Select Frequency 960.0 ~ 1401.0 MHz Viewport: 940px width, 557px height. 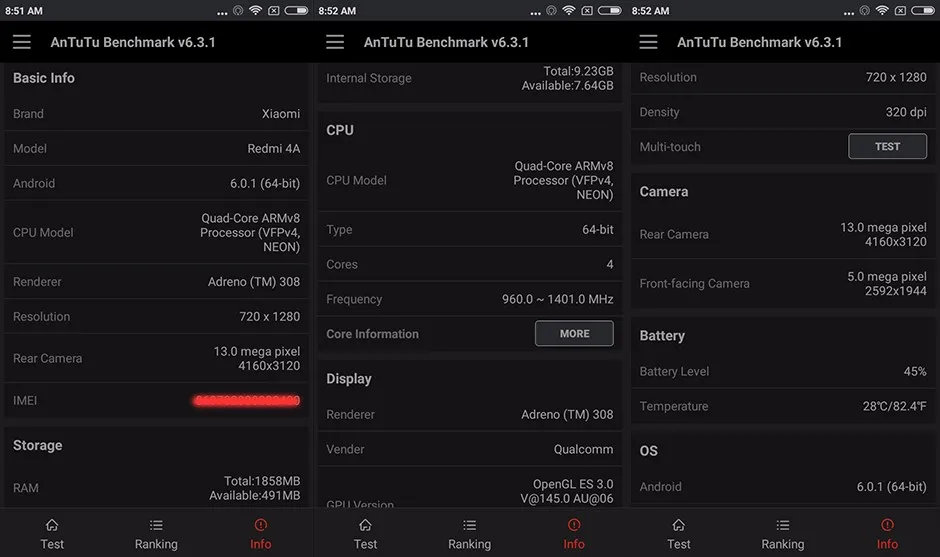tap(558, 299)
